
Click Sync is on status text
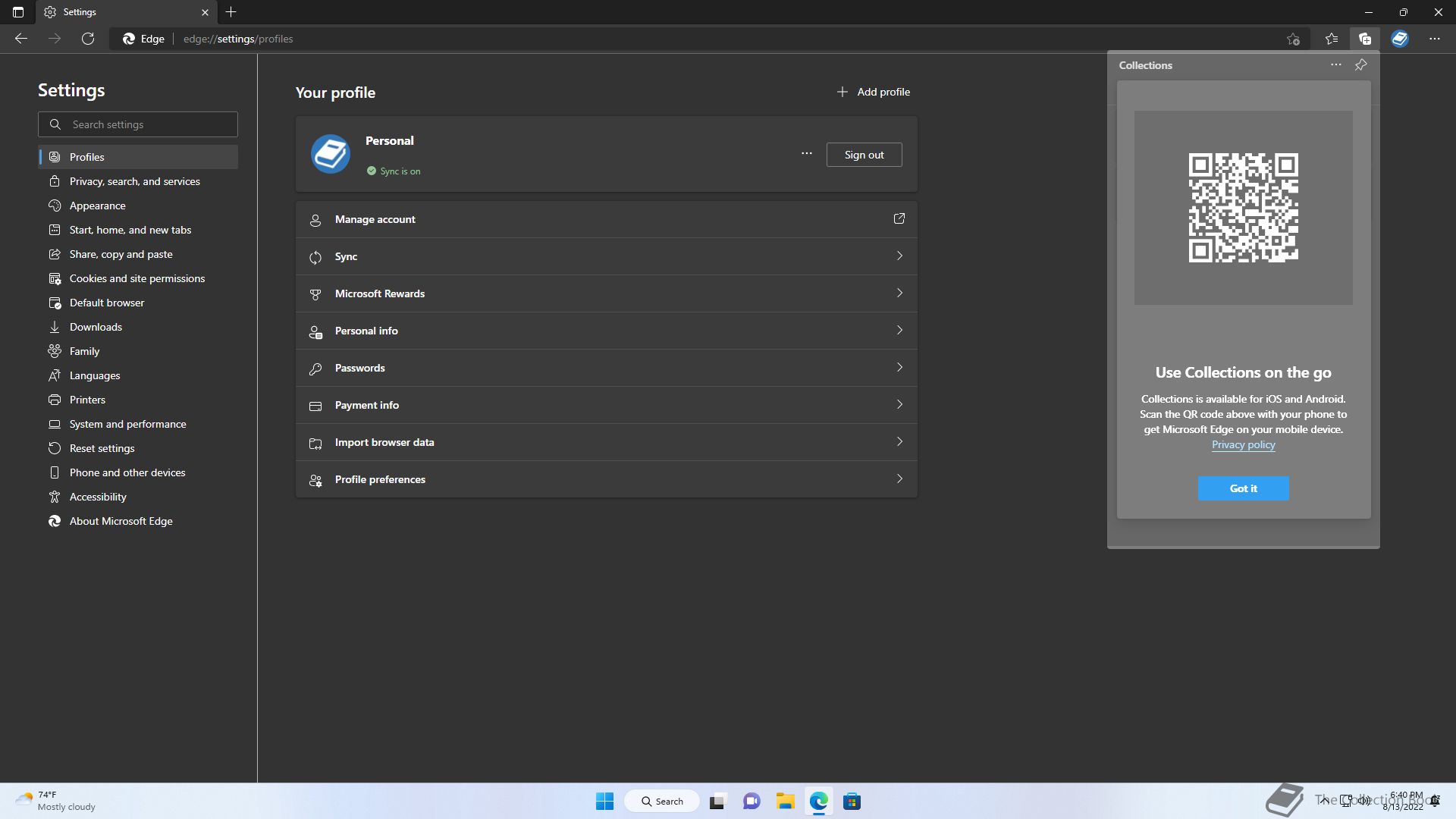[400, 171]
